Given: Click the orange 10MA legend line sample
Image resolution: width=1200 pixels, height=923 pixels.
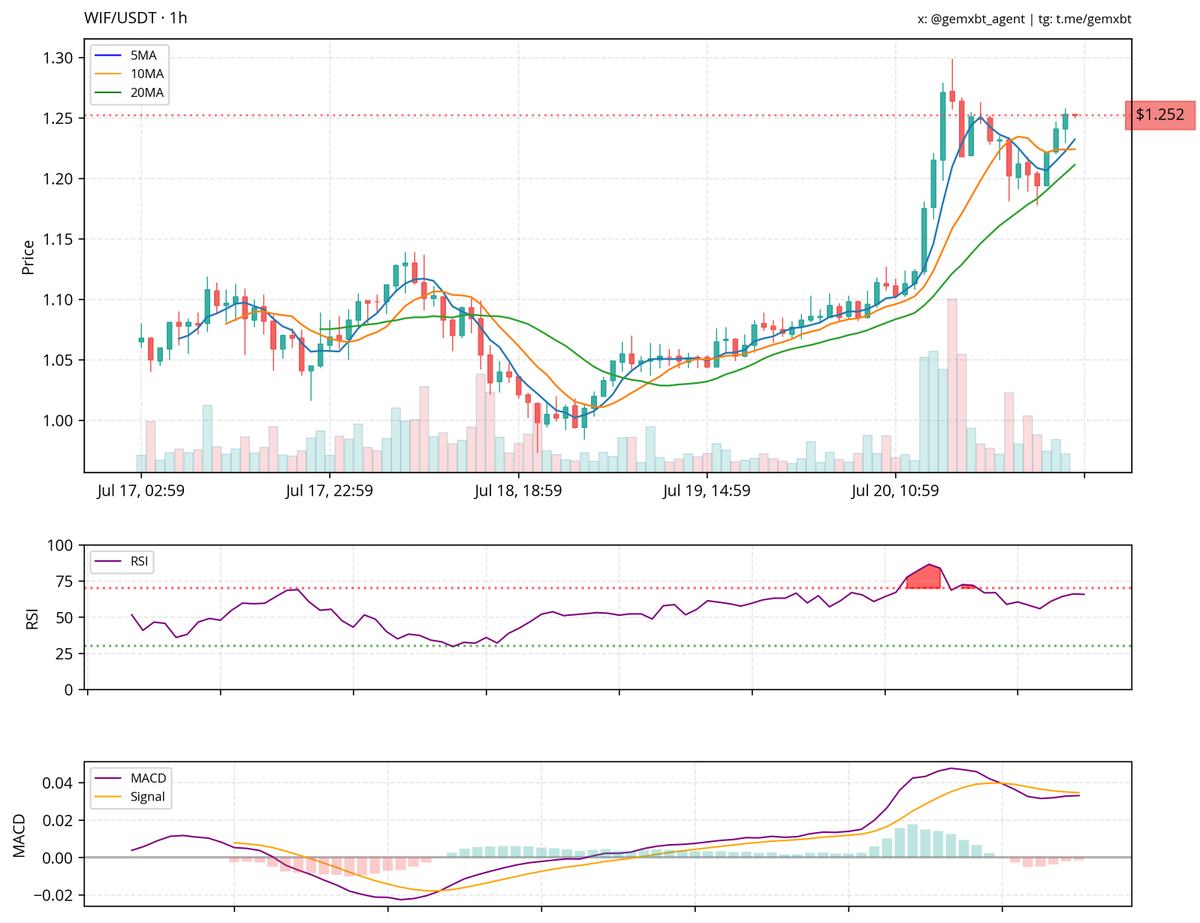Looking at the screenshot, I should pyautogui.click(x=108, y=74).
